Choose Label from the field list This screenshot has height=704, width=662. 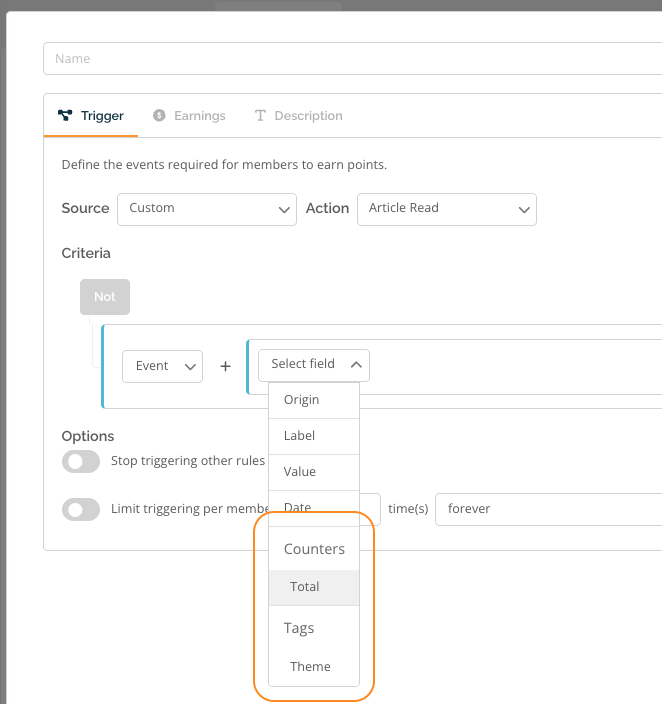tap(314, 436)
